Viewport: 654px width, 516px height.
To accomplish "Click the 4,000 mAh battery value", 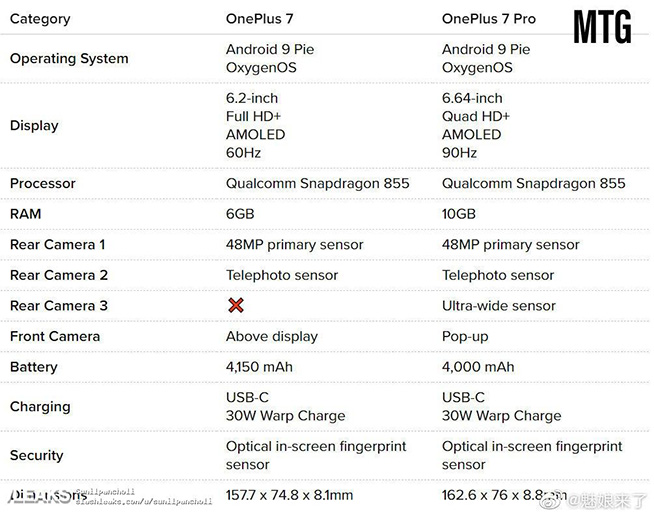I will pos(478,367).
